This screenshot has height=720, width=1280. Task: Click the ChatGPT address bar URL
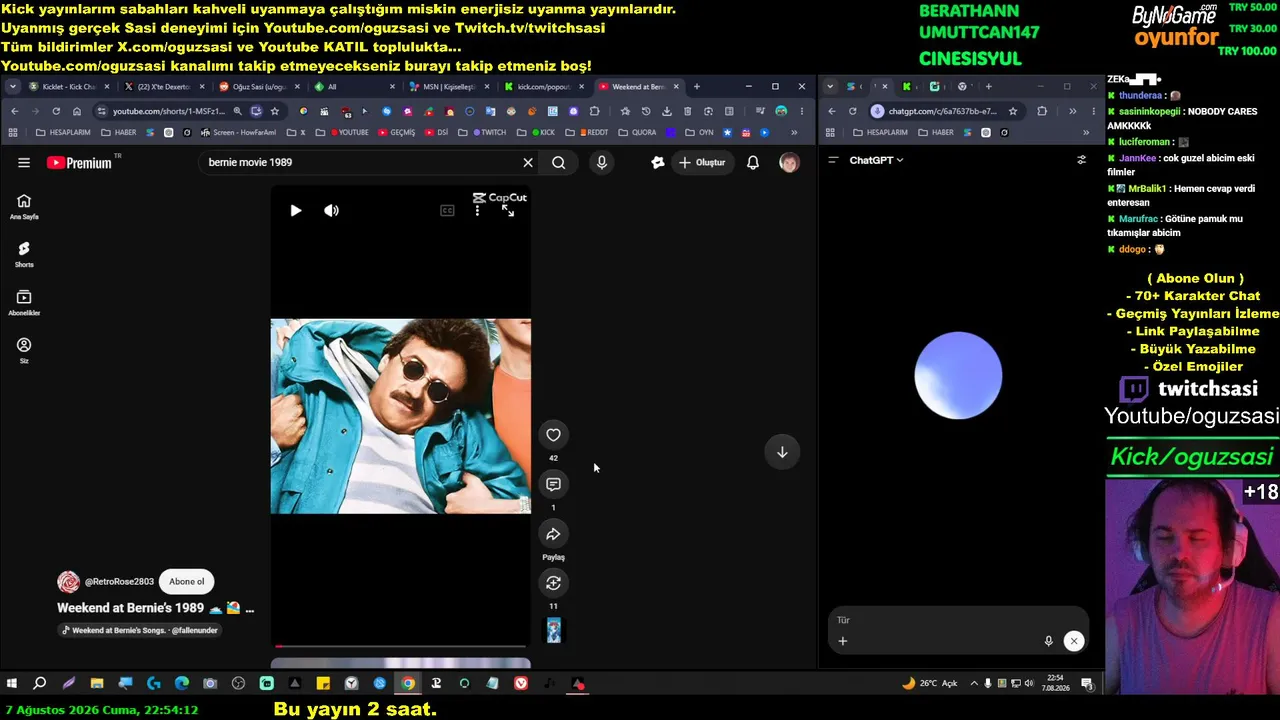tap(943, 111)
